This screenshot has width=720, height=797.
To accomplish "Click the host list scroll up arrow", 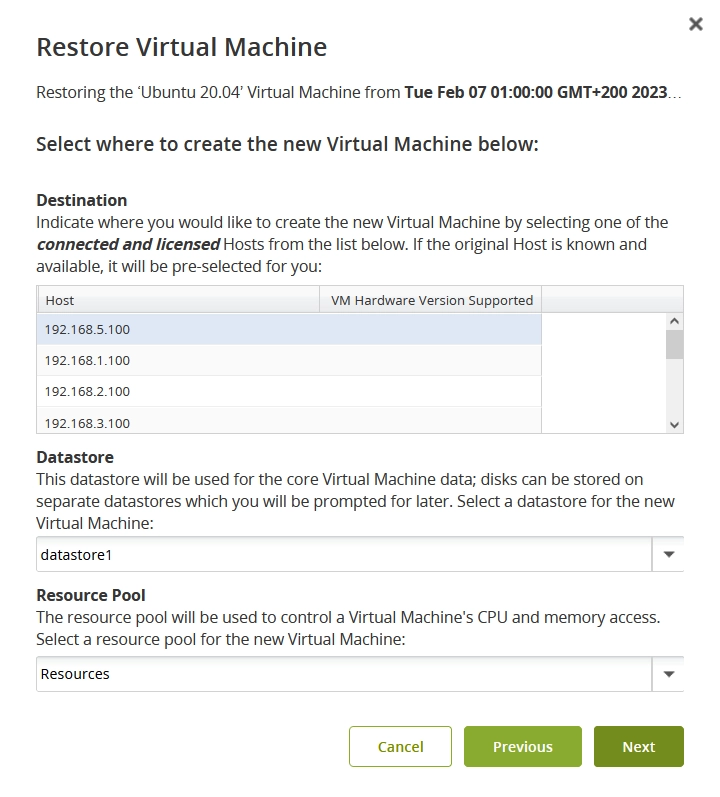I will pos(674,321).
